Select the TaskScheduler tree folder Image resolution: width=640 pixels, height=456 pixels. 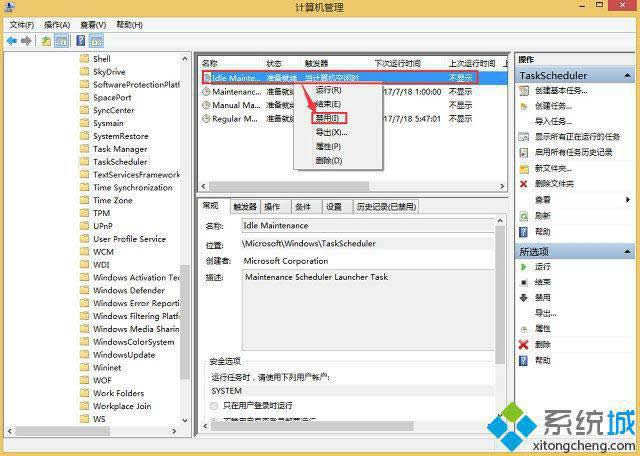[x=120, y=162]
